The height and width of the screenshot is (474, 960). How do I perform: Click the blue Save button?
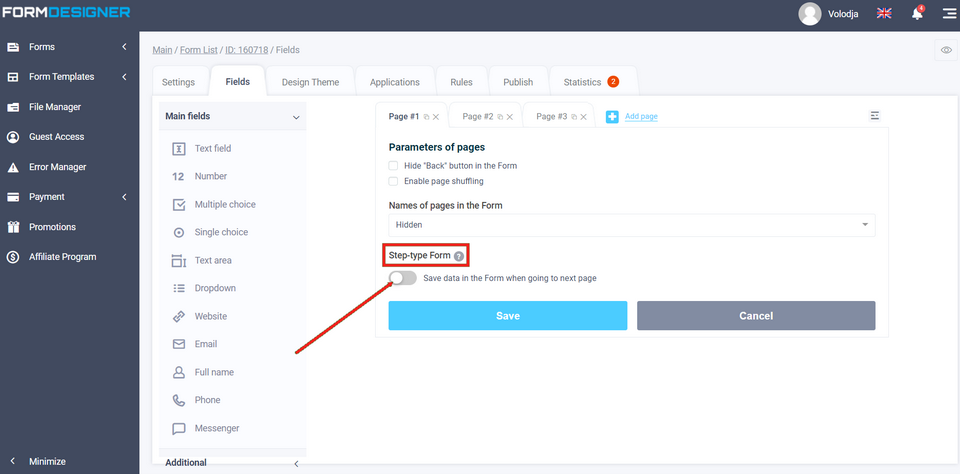click(507, 316)
